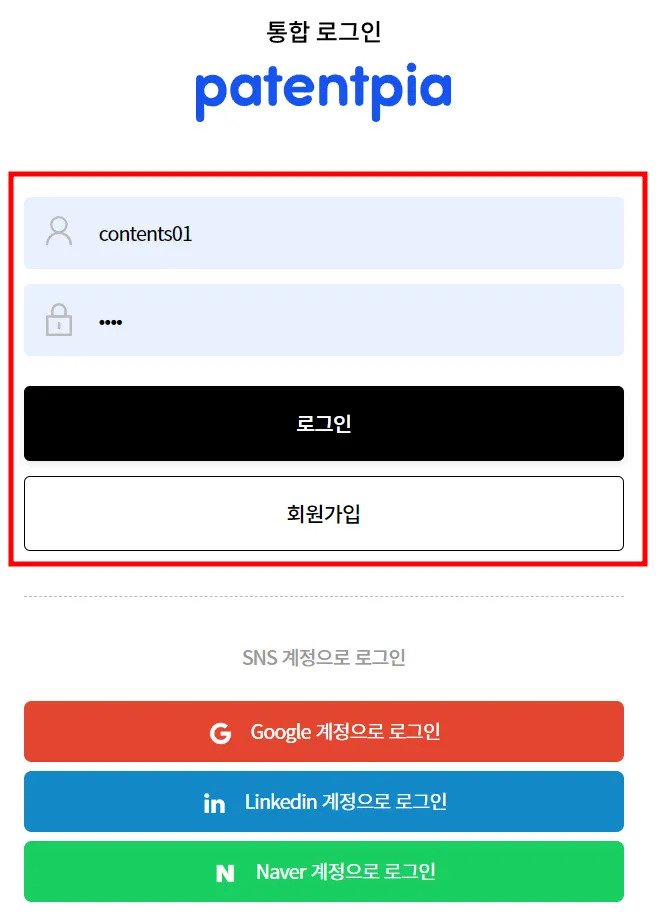The width and height of the screenshot is (664, 920).
Task: Open the 회원가입 sign-up button
Action: click(x=324, y=513)
